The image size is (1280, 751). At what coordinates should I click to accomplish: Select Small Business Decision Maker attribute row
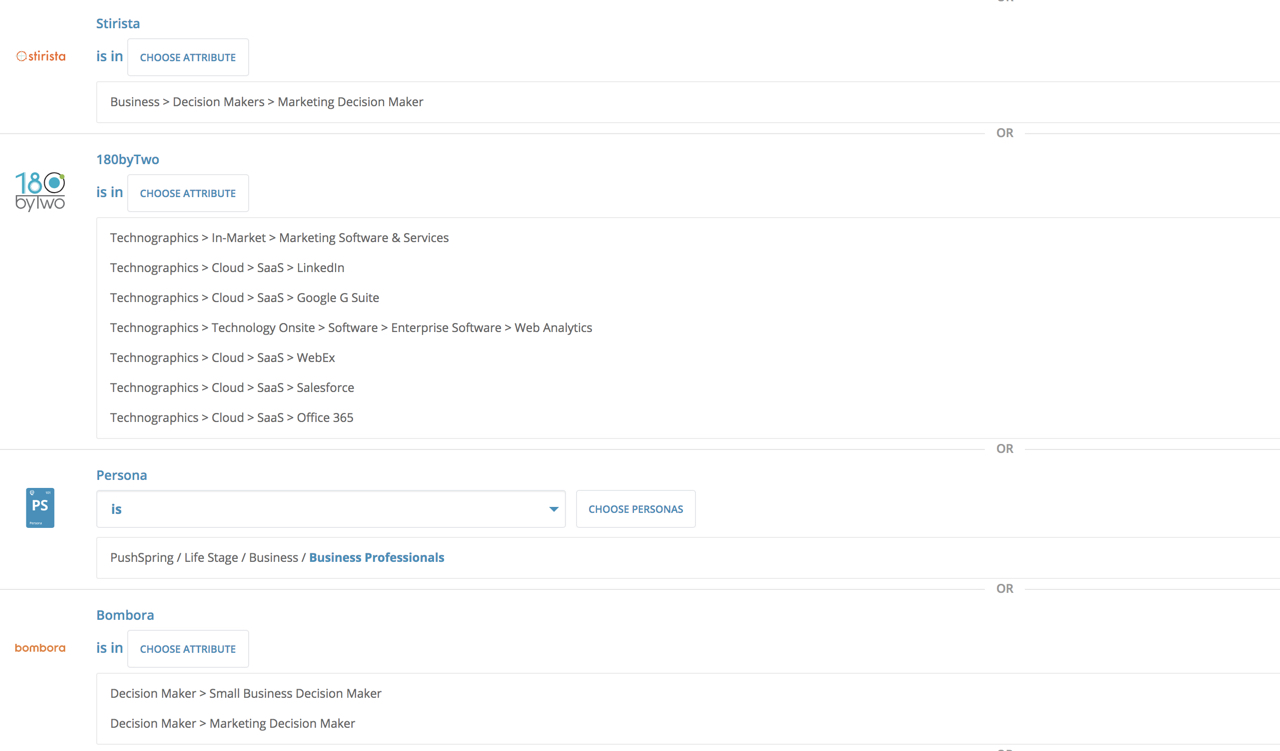pos(246,693)
